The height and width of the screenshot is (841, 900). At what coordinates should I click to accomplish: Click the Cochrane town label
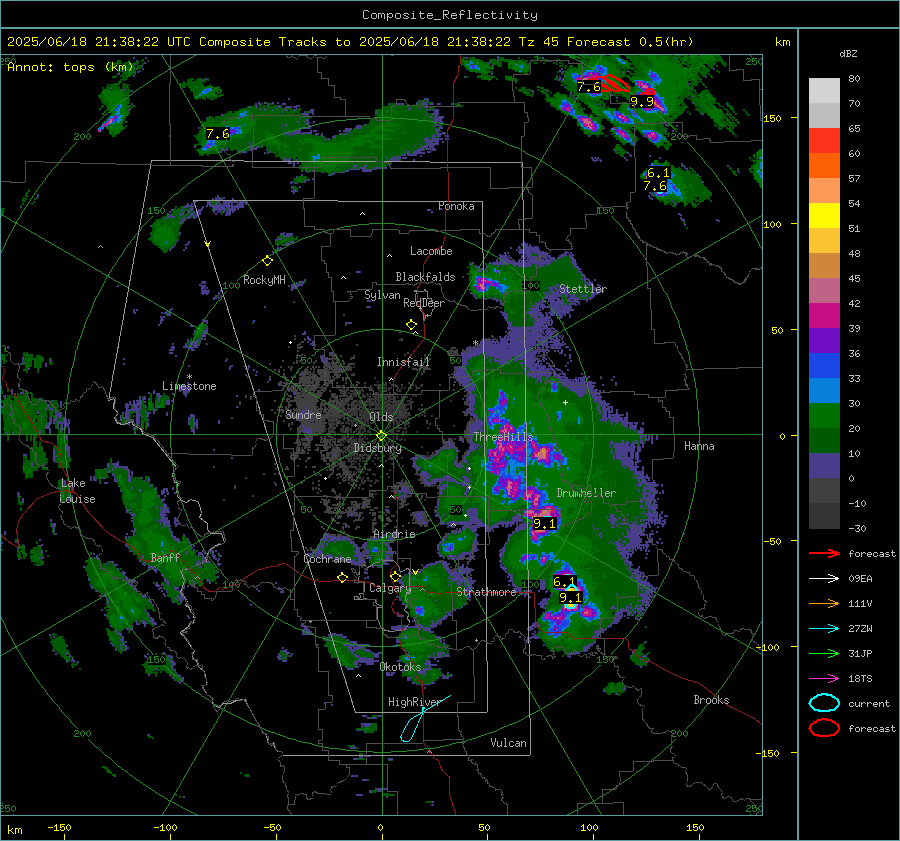tap(327, 559)
